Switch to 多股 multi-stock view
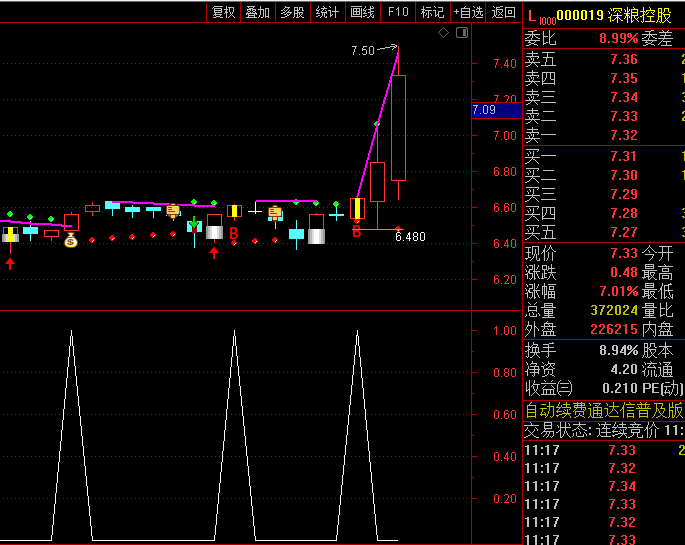 pyautogui.click(x=291, y=12)
